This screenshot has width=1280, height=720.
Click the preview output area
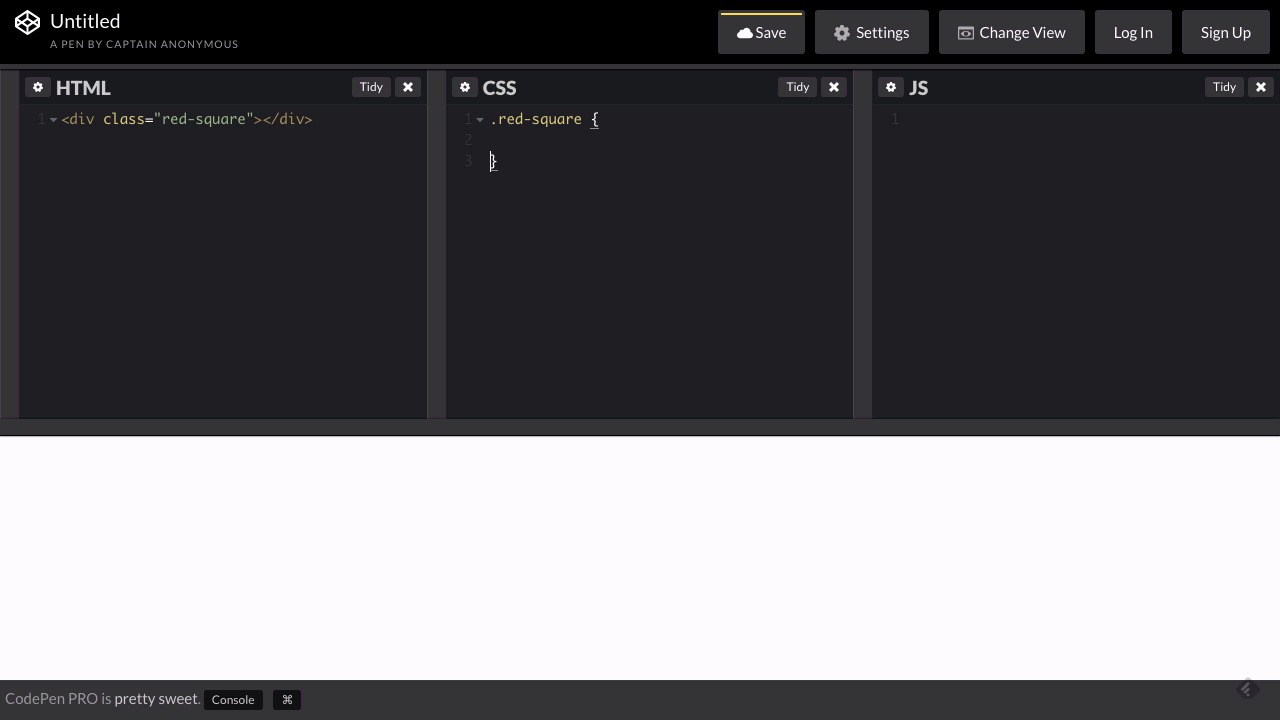click(x=640, y=558)
